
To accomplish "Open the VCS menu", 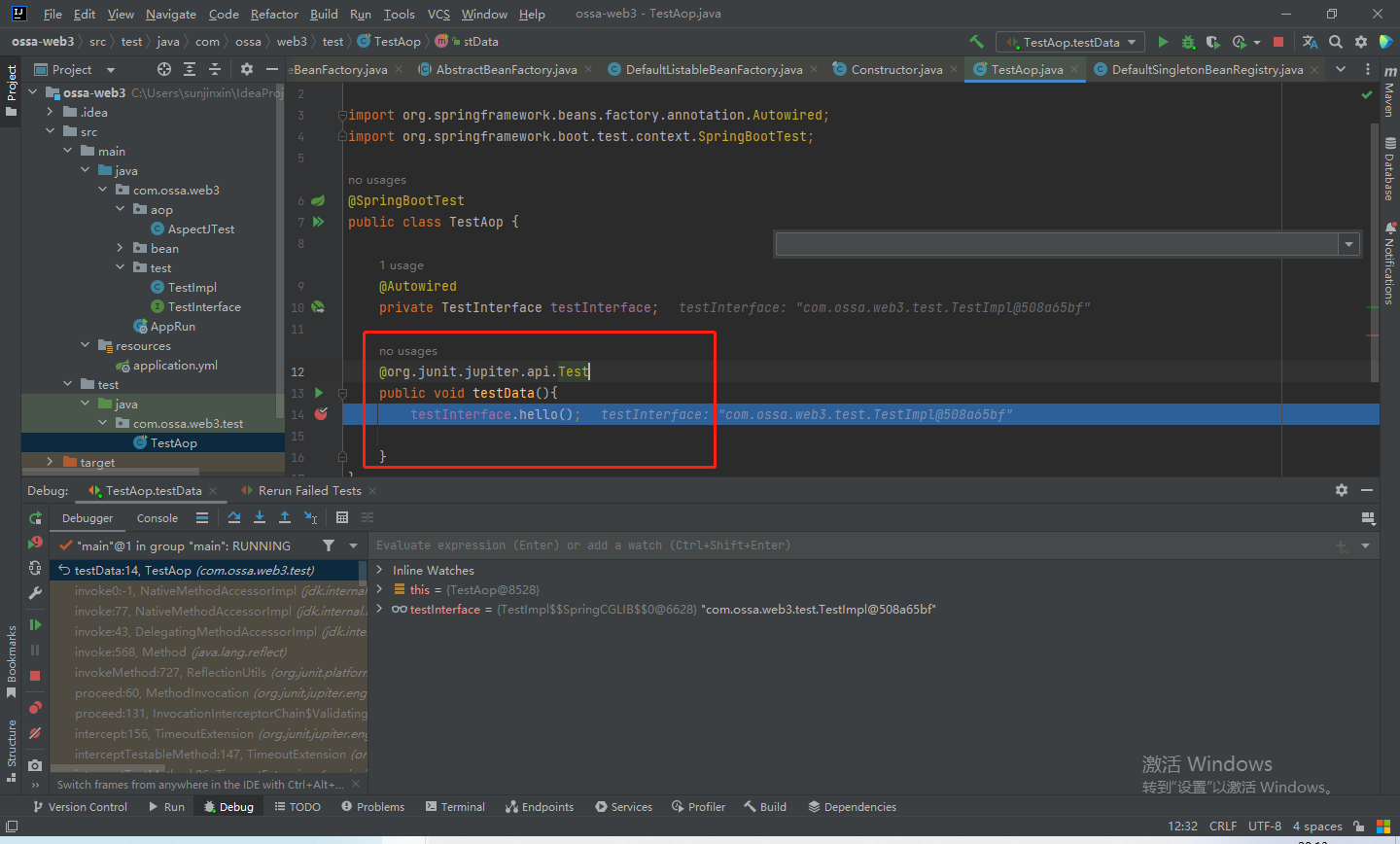I will pos(438,14).
